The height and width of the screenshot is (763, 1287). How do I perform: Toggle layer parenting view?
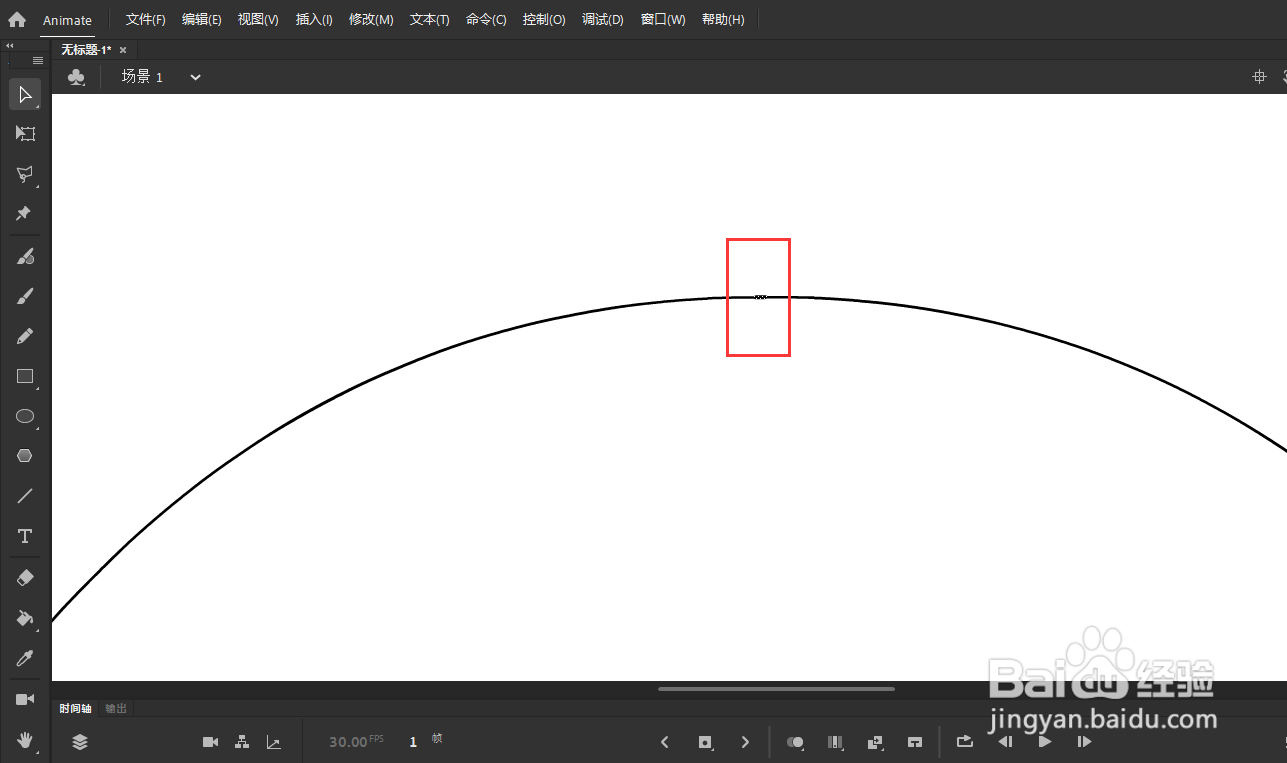[241, 742]
